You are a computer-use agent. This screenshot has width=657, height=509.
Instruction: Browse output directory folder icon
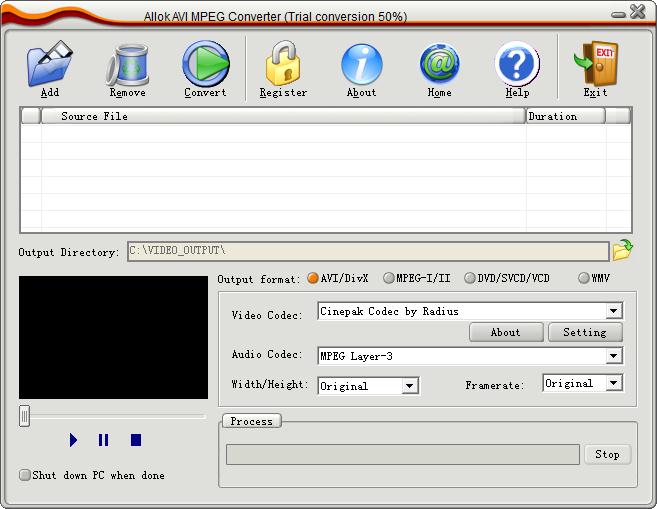tap(622, 250)
